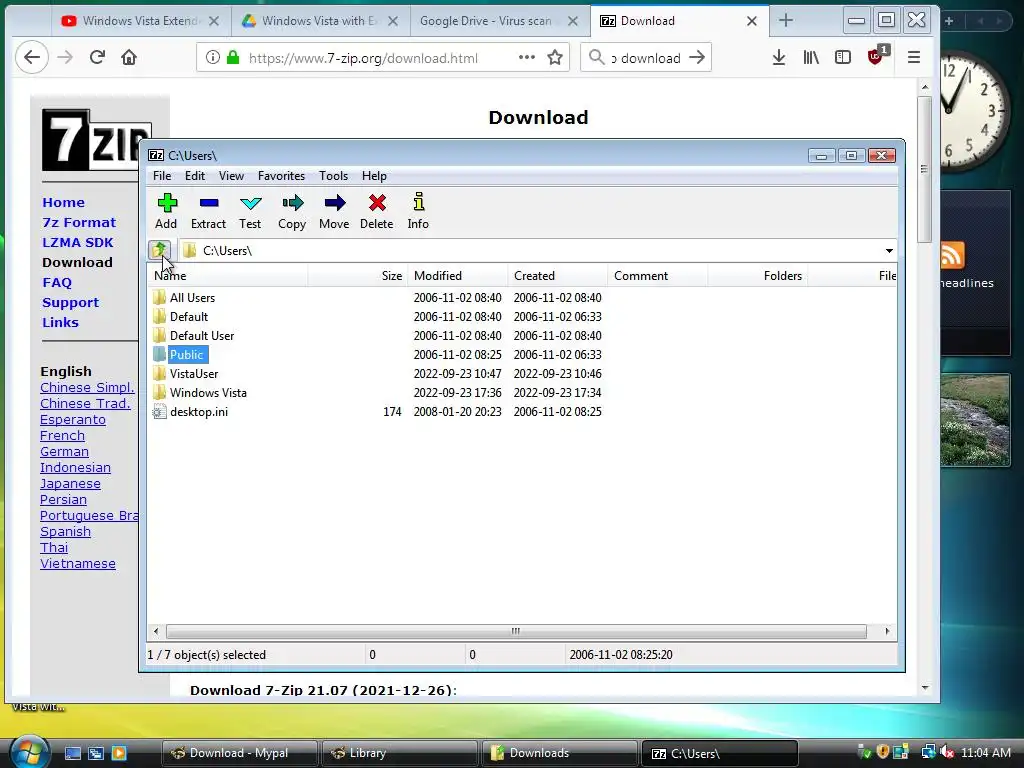Open the Help menu
The height and width of the screenshot is (768, 1024).
374,176
